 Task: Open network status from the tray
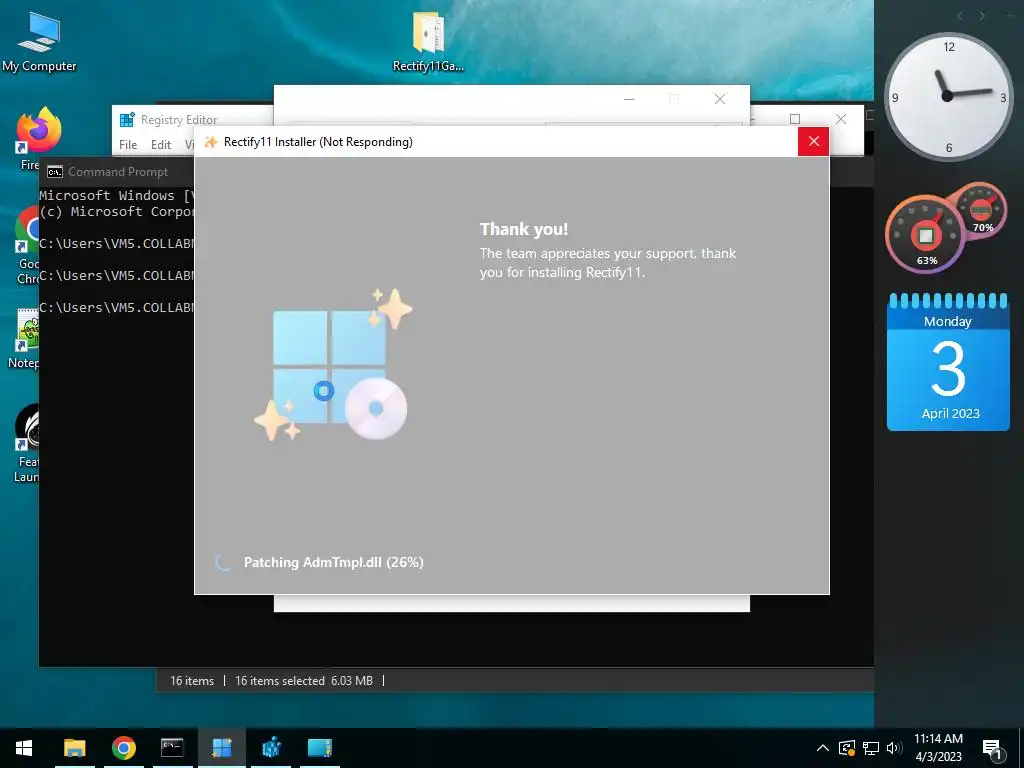(871, 748)
